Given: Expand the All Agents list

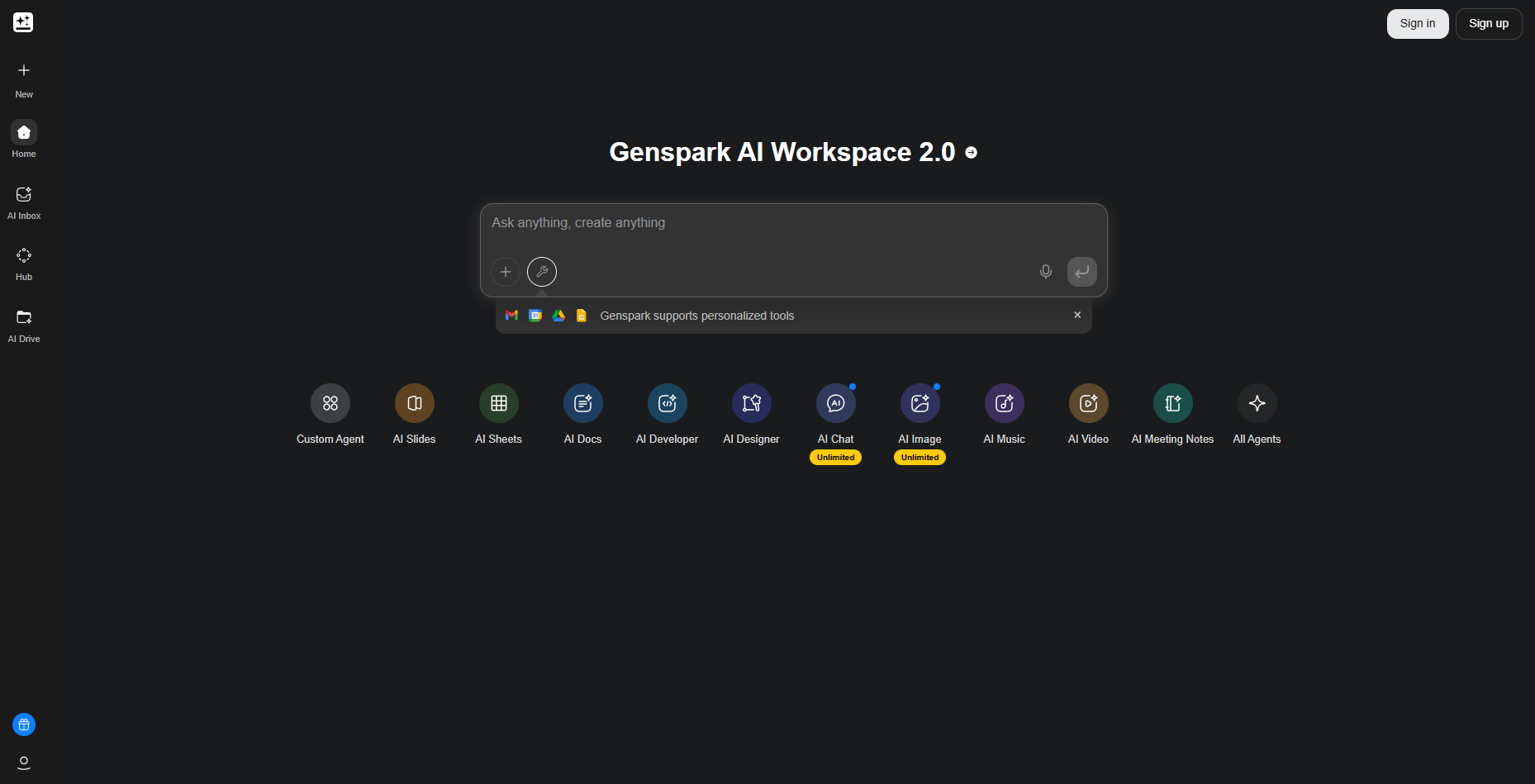Looking at the screenshot, I should (x=1257, y=403).
